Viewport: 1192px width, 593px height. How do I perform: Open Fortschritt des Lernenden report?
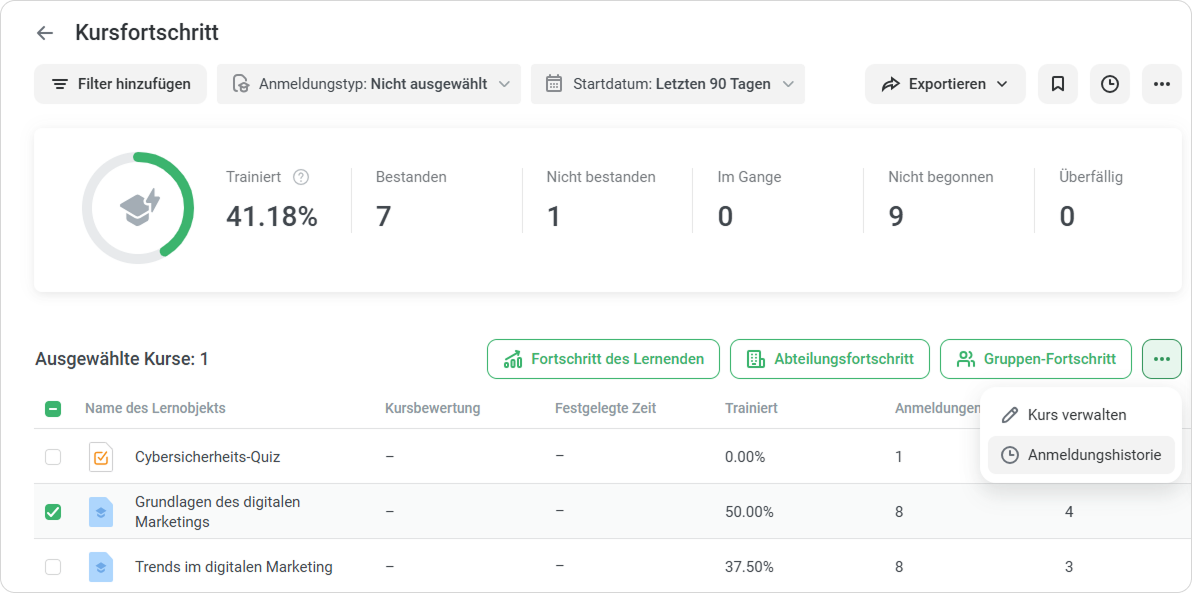pos(603,359)
